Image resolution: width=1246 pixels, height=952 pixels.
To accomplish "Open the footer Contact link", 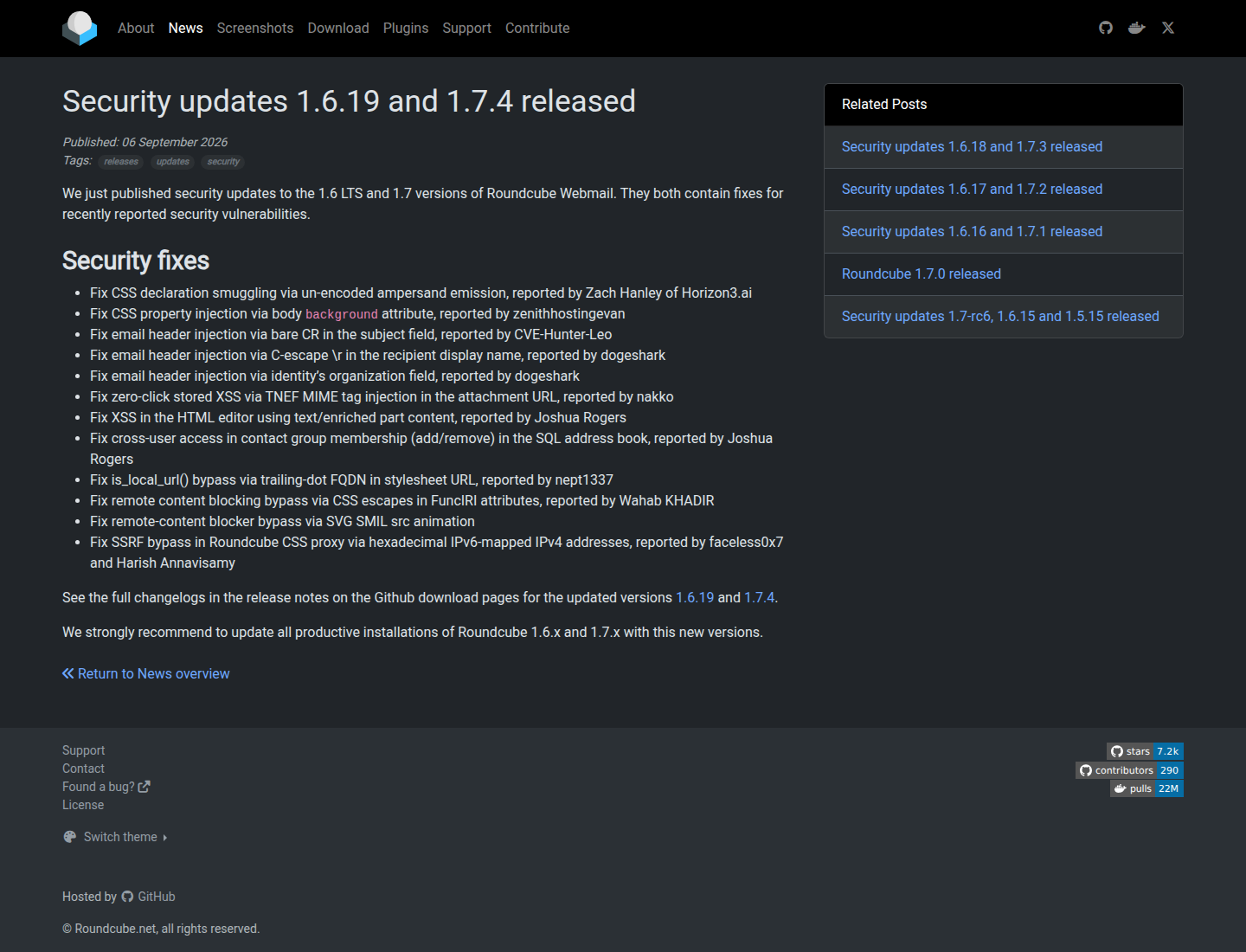I will tap(83, 769).
